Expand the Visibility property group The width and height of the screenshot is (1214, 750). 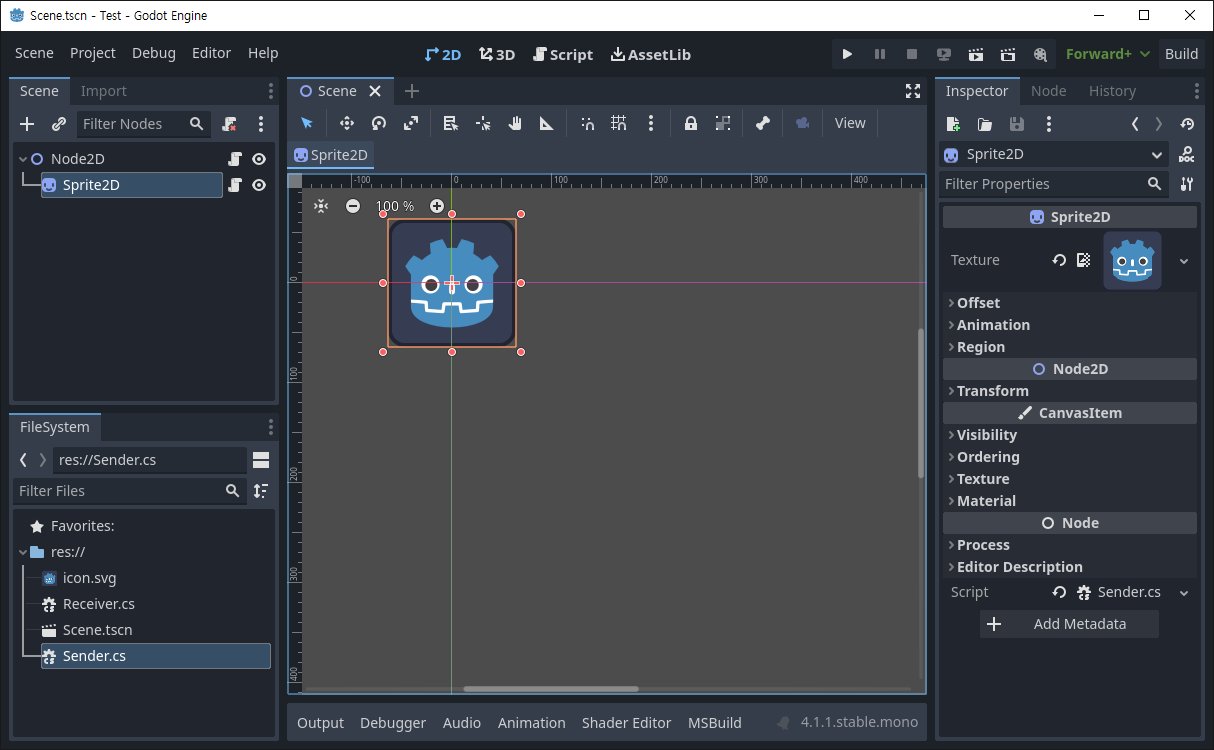986,435
